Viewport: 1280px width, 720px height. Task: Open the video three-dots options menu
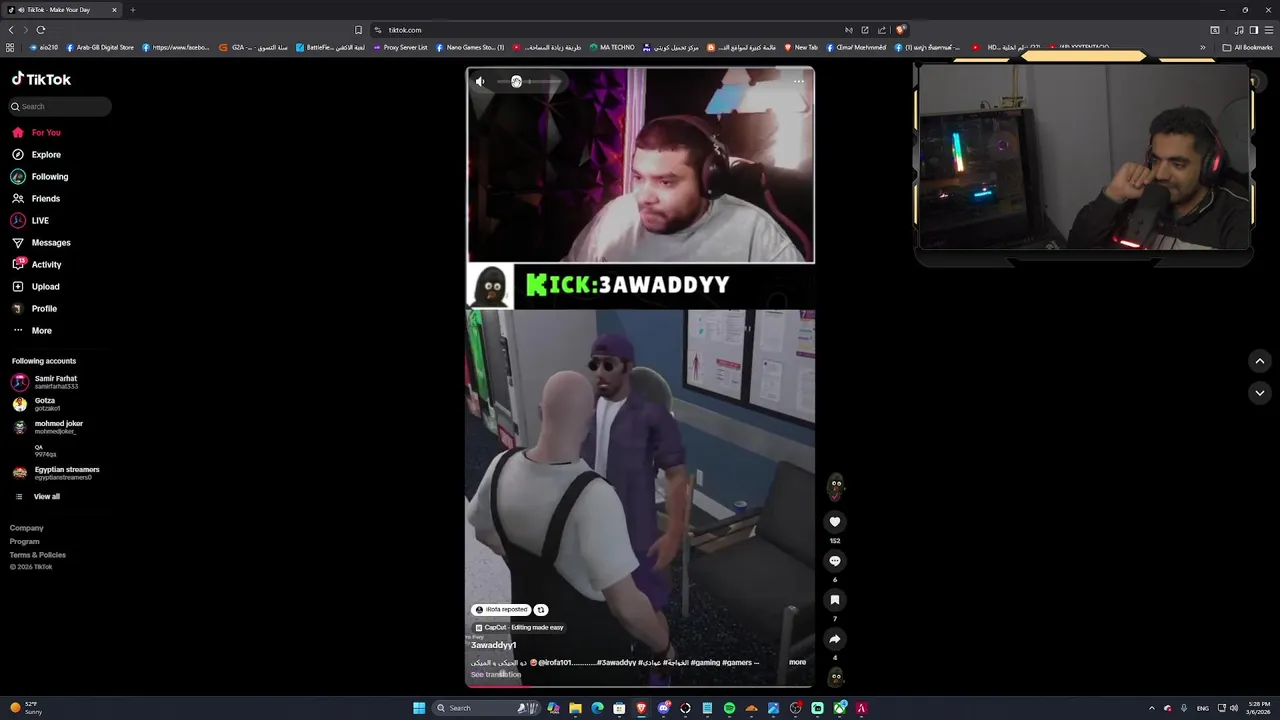pos(799,82)
